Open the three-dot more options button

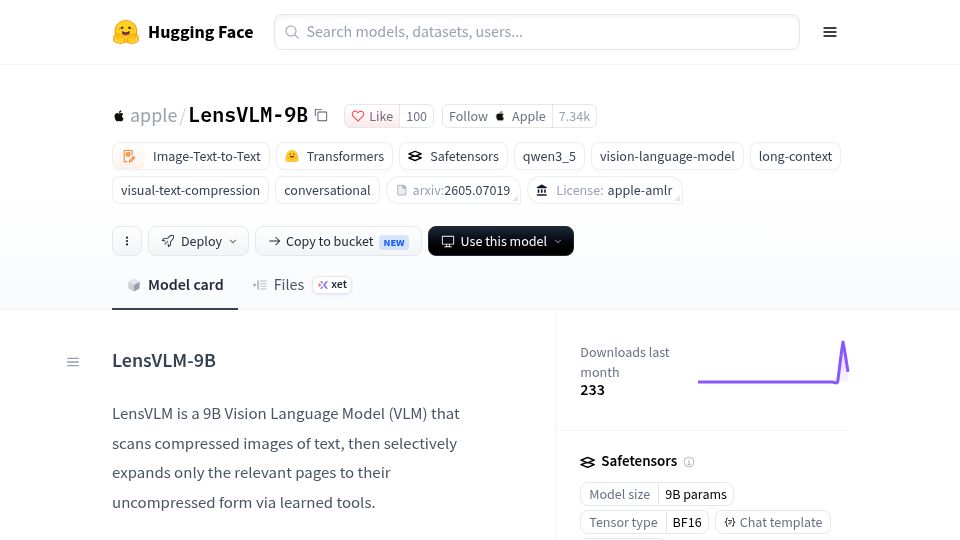(127, 241)
